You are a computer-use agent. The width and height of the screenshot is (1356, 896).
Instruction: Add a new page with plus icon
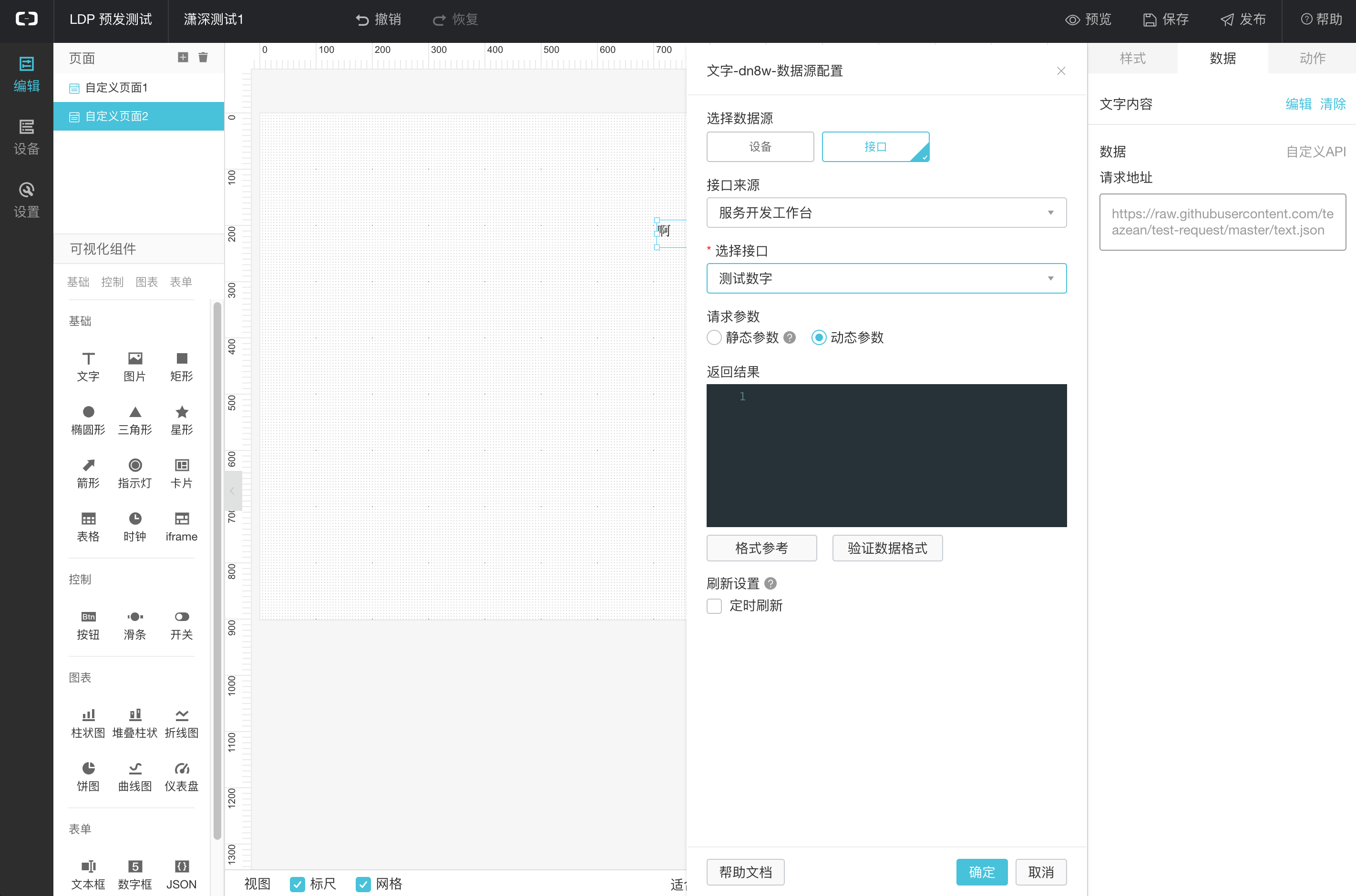183,57
